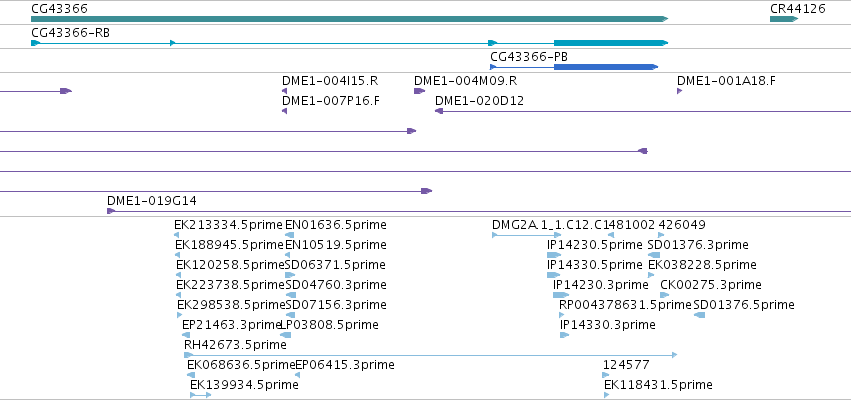The height and width of the screenshot is (400, 851).
Task: Click the SD01376.5prime EST glyph
Action: point(700,315)
